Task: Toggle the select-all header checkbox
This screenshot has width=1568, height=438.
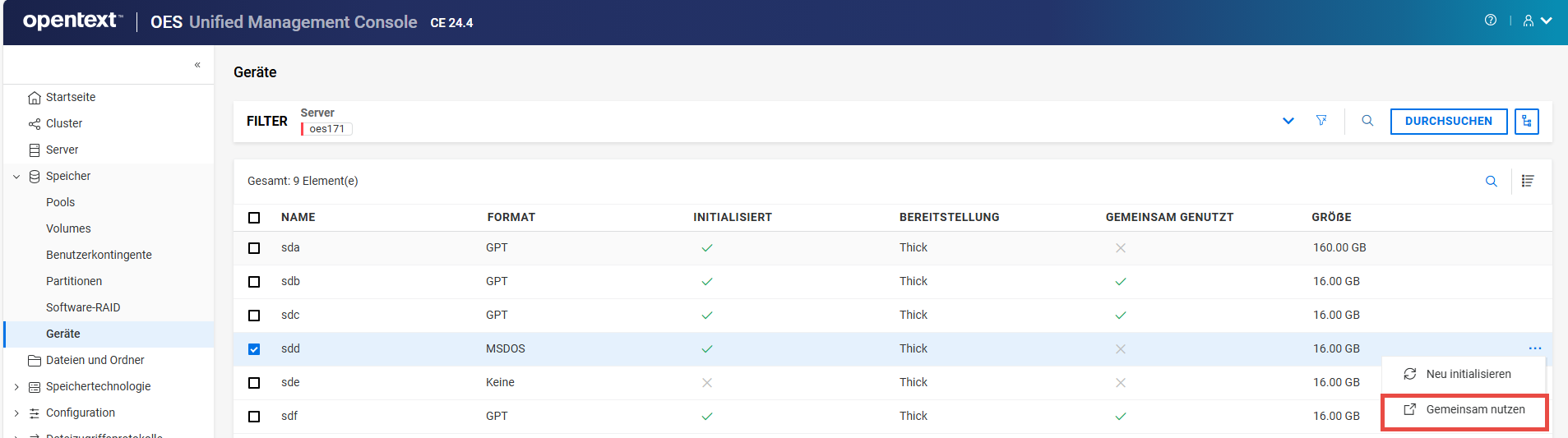Action: [254, 218]
